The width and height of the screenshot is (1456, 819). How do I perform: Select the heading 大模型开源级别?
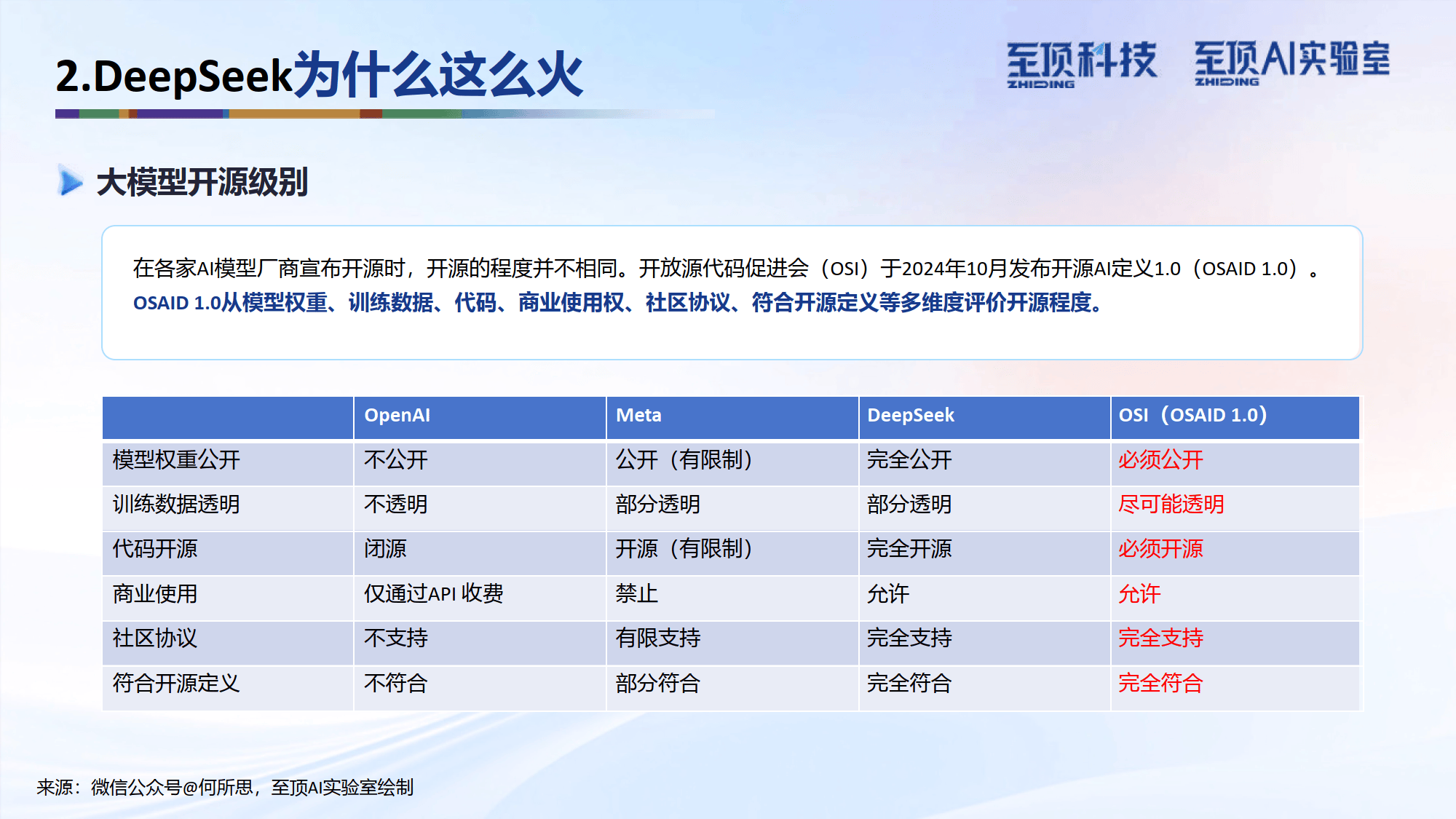202,182
